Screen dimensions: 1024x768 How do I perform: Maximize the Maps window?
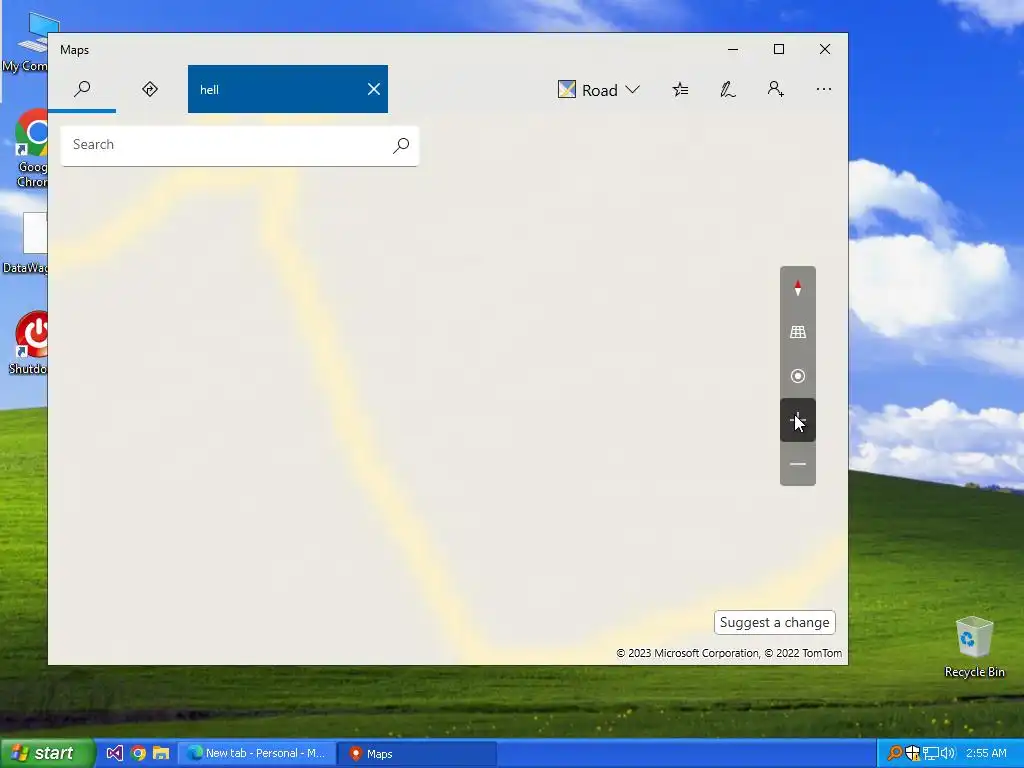(x=778, y=49)
